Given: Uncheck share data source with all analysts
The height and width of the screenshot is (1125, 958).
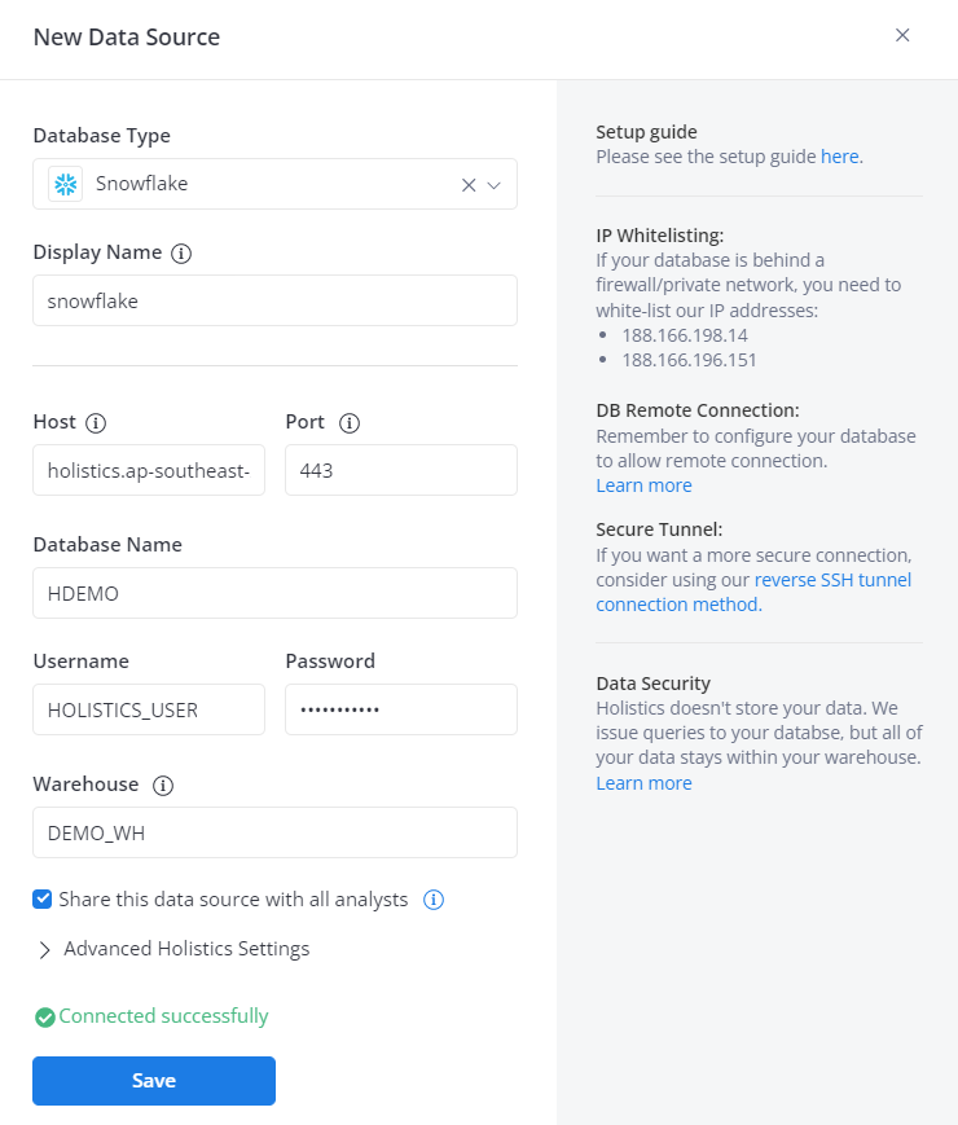Looking at the screenshot, I should pos(41,899).
